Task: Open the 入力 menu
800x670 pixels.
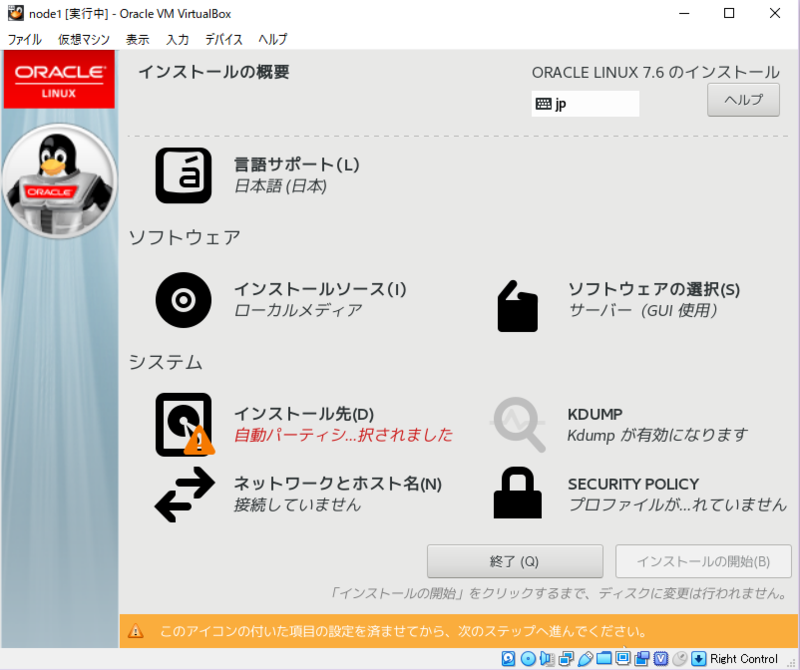Action: (178, 39)
